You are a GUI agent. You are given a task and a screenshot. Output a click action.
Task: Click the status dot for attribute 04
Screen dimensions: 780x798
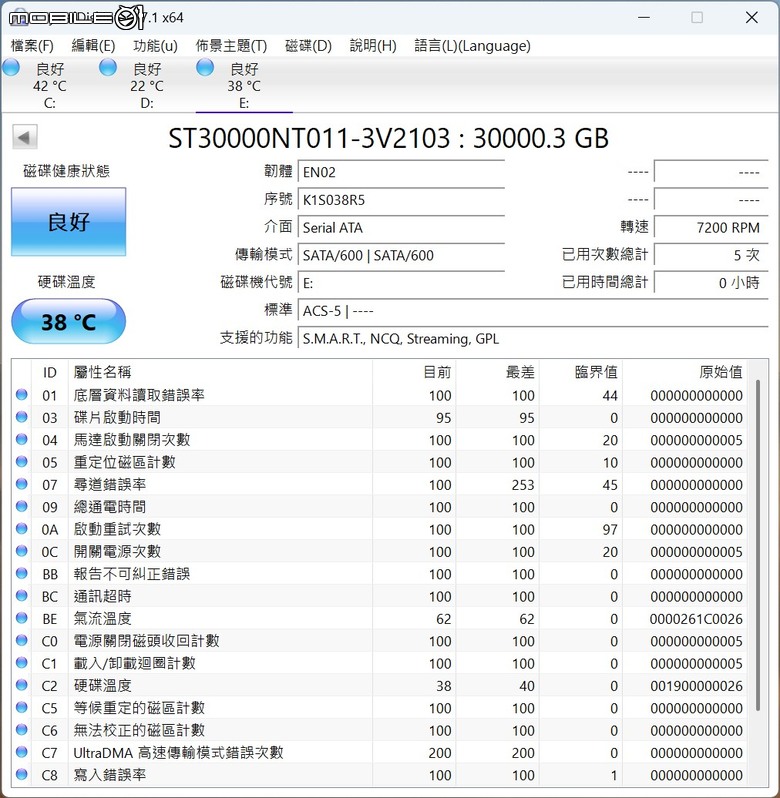[x=21, y=439]
